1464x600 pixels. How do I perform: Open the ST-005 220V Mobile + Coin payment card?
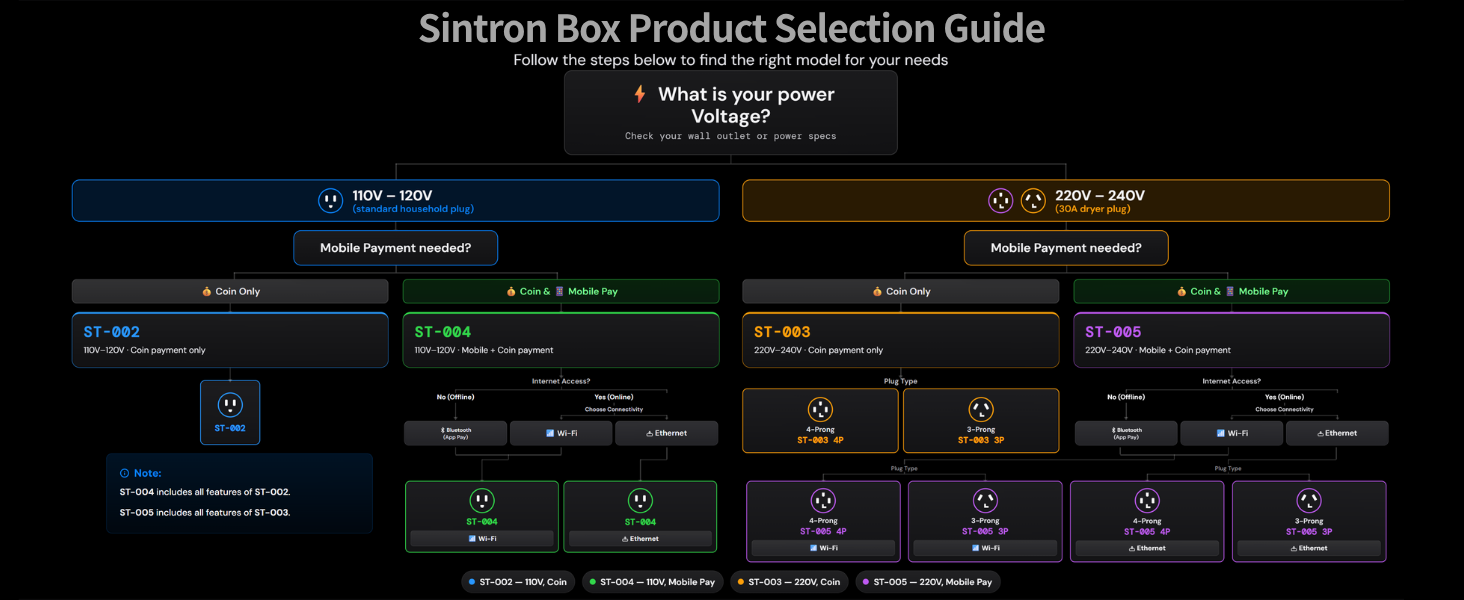pyautogui.click(x=1231, y=340)
